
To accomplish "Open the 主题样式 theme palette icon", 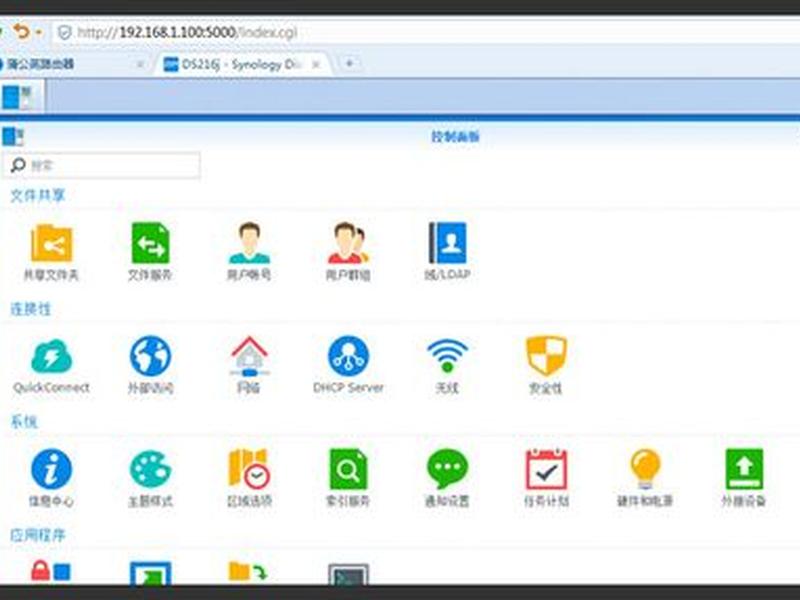I will pos(150,469).
